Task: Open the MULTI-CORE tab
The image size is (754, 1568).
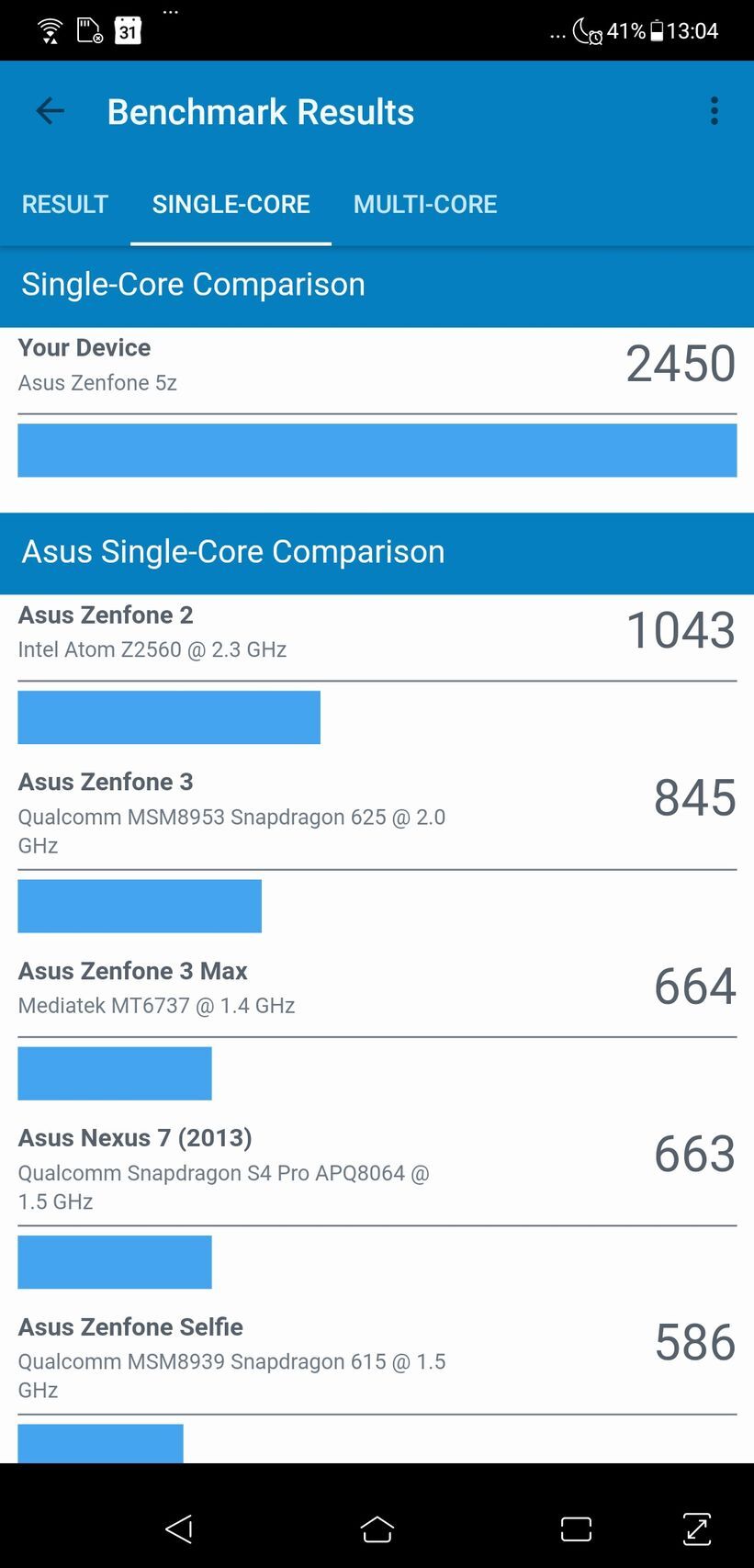Action: point(425,204)
